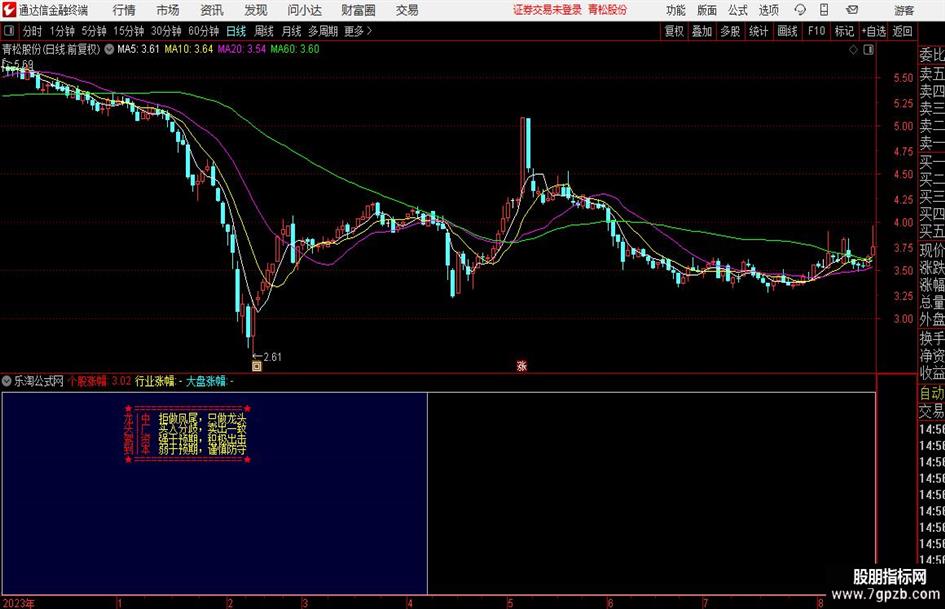Open the 财富圈 menu

tap(358, 10)
